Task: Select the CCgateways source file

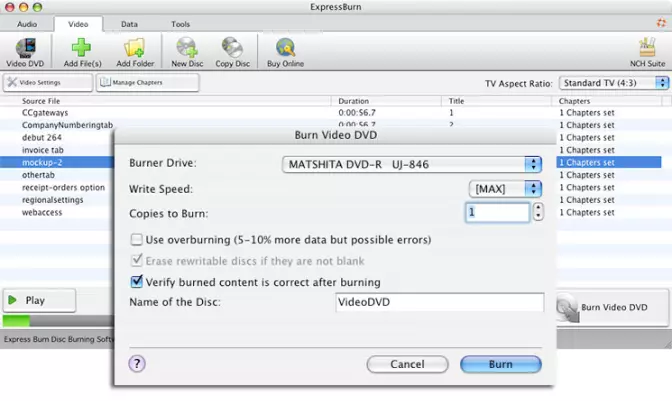Action: click(45, 113)
